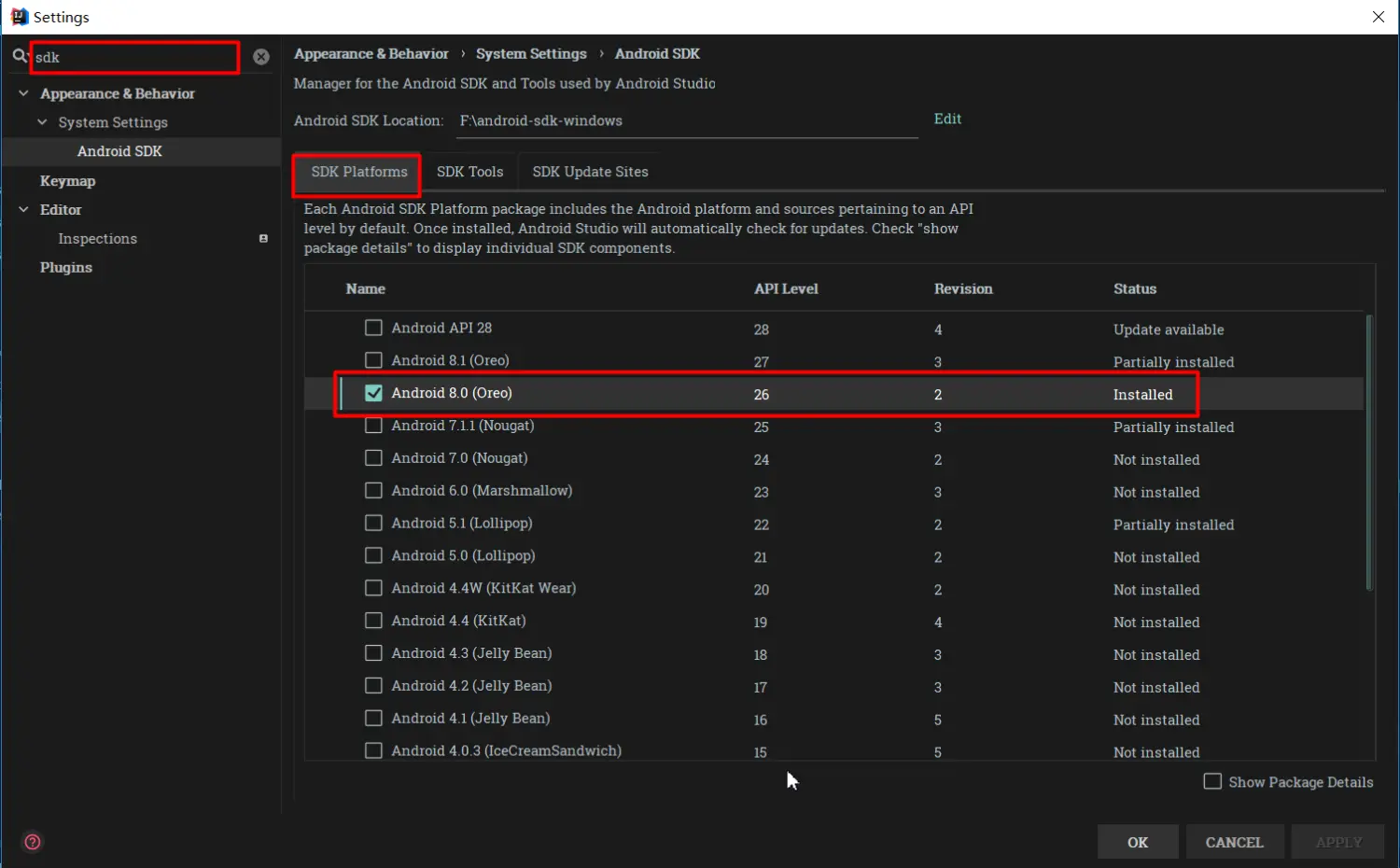Click the Installed status of Android 8.0
The image size is (1400, 868).
click(1142, 395)
